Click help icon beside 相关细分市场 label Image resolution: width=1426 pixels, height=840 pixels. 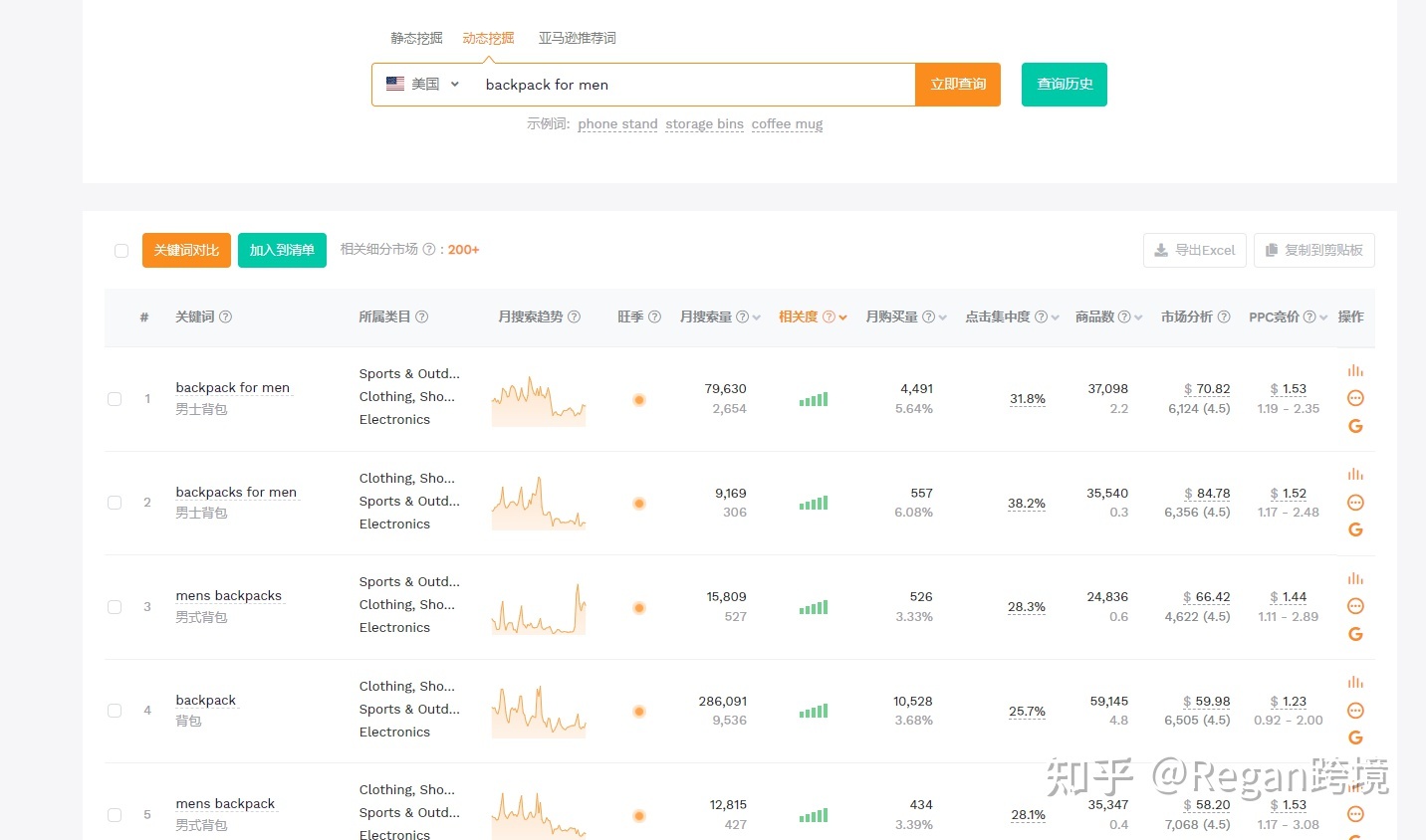429,250
